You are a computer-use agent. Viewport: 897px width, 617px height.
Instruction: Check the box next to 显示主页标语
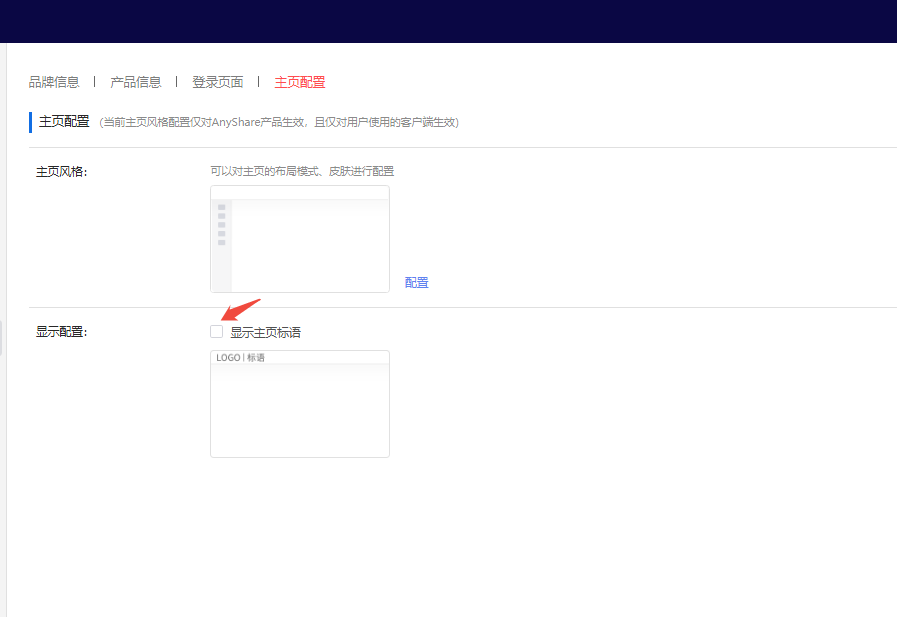click(x=216, y=330)
